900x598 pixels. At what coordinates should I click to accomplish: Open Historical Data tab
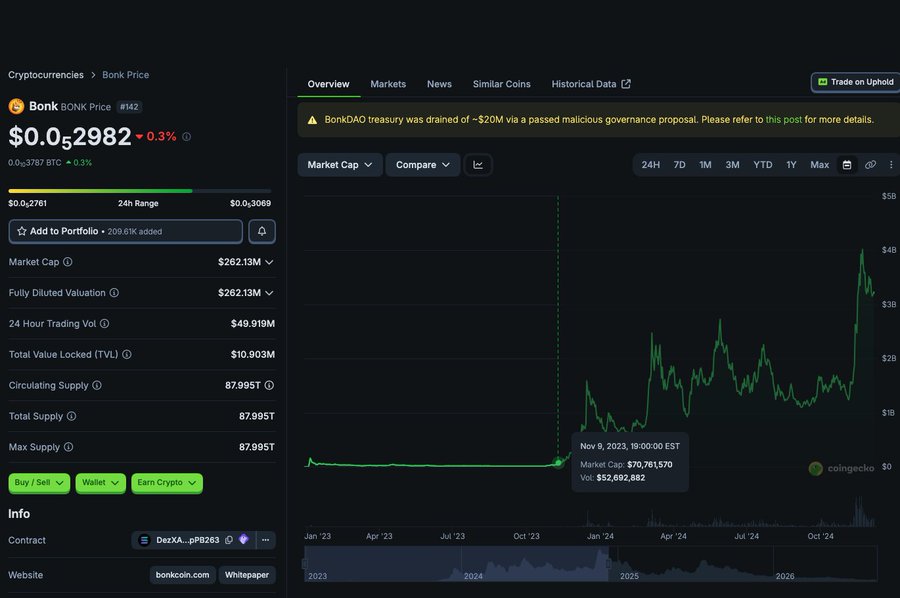591,84
